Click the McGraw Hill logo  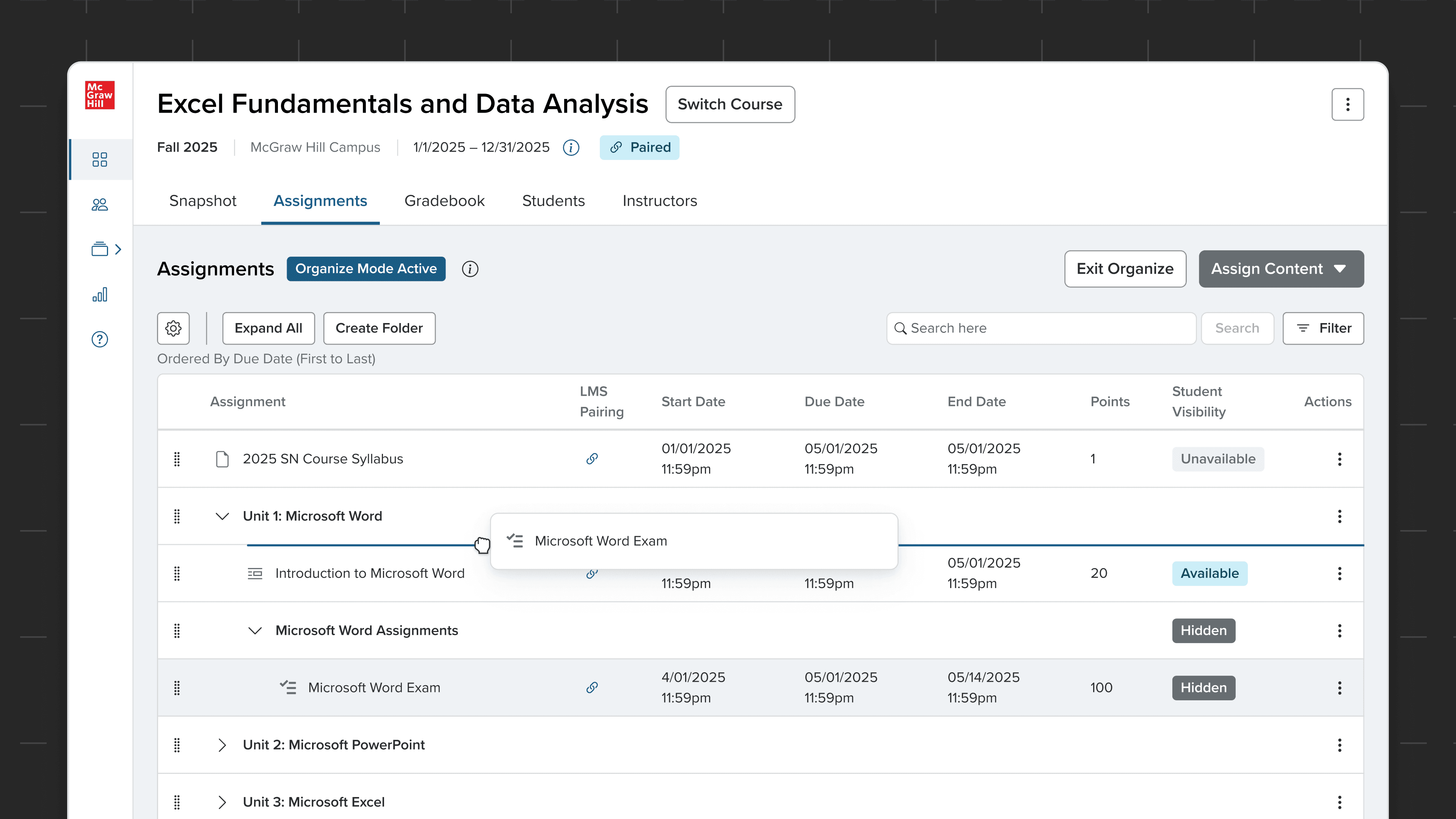coord(99,95)
